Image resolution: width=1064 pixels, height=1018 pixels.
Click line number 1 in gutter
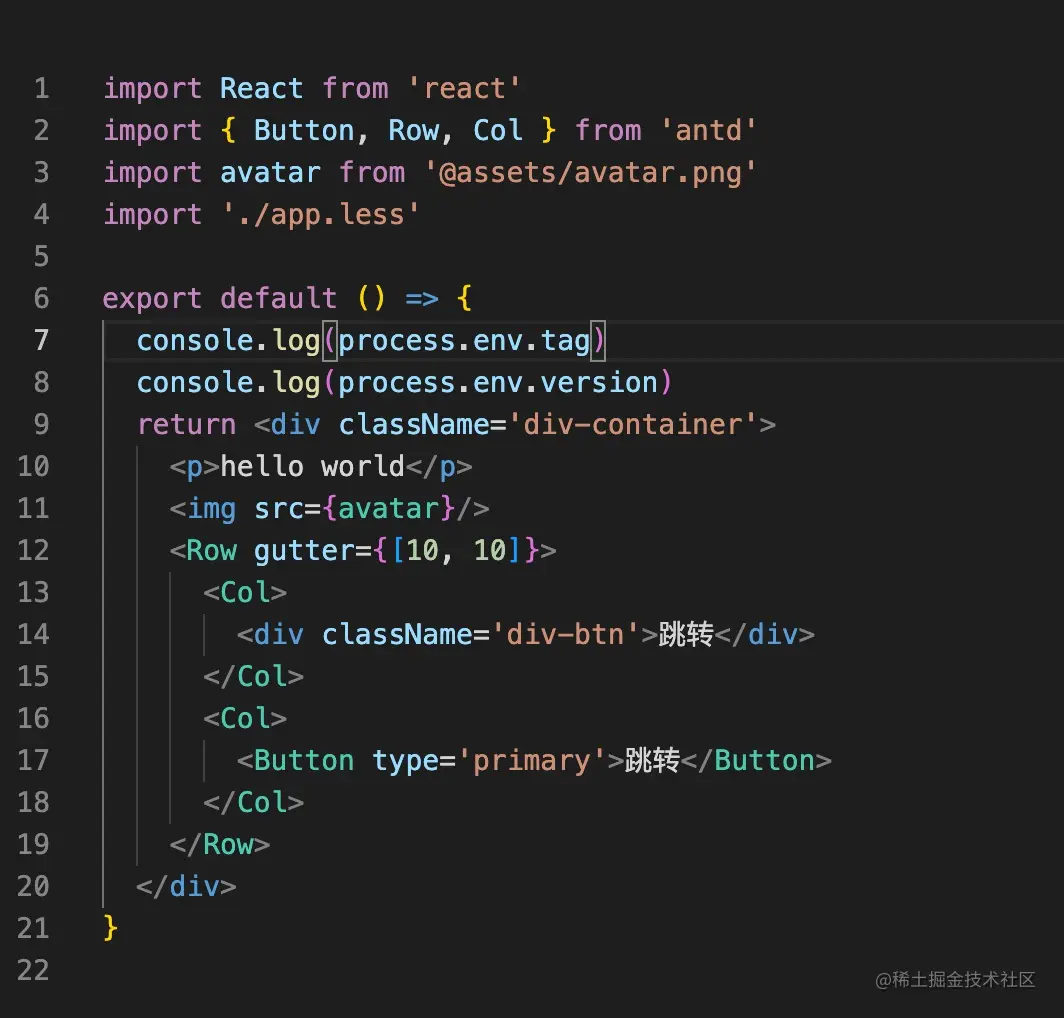[41, 88]
